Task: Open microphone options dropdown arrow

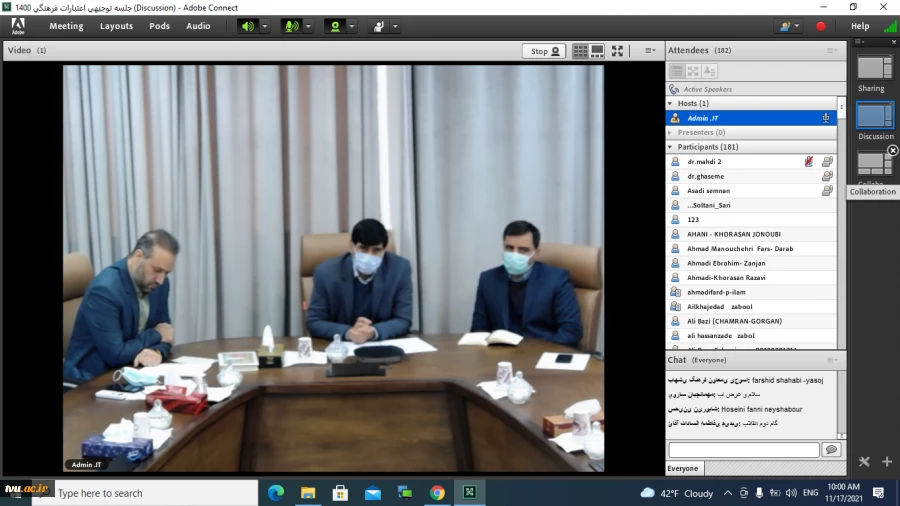Action: tap(308, 26)
